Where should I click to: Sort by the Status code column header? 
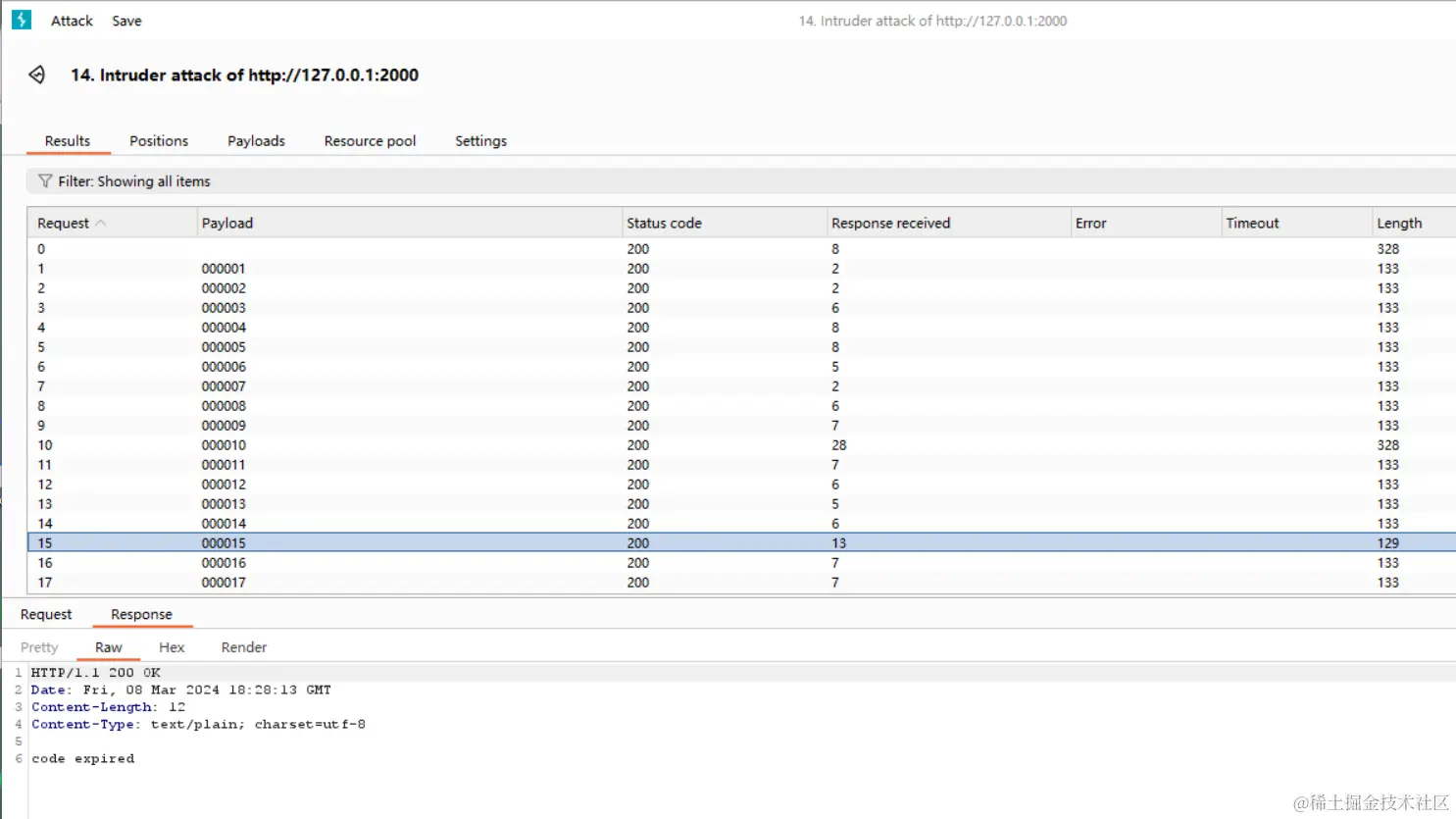tap(726, 223)
